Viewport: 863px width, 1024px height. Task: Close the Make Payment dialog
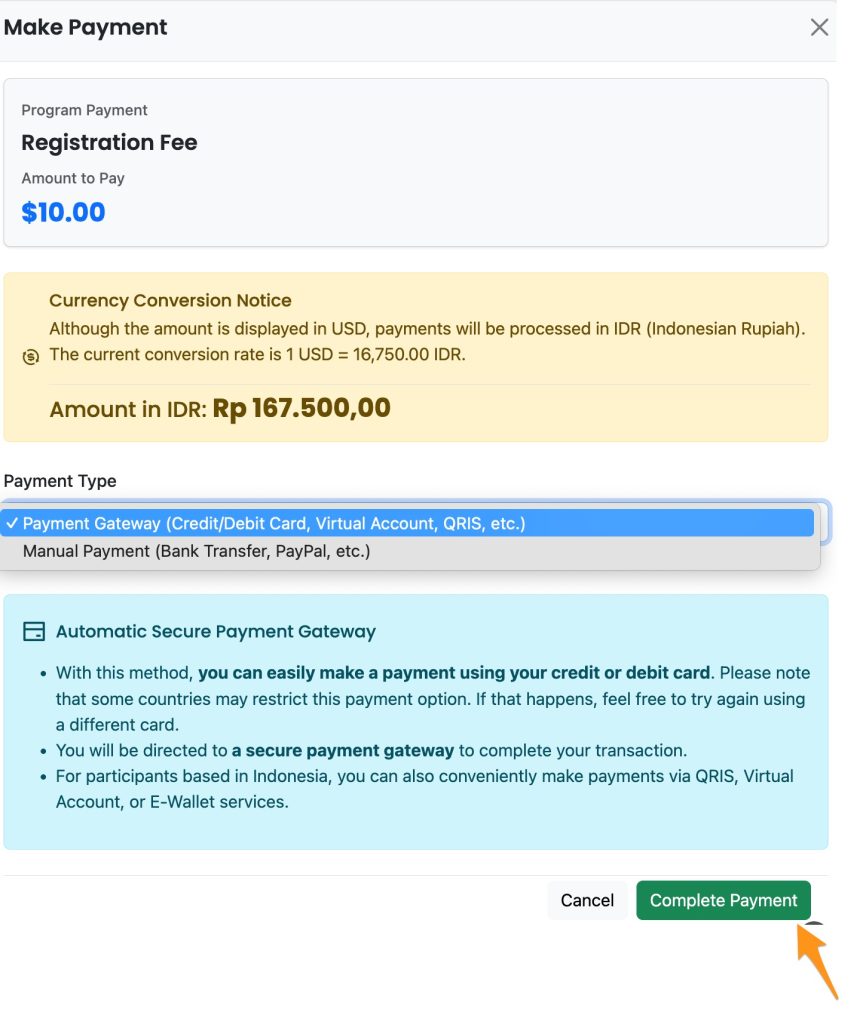pos(819,27)
